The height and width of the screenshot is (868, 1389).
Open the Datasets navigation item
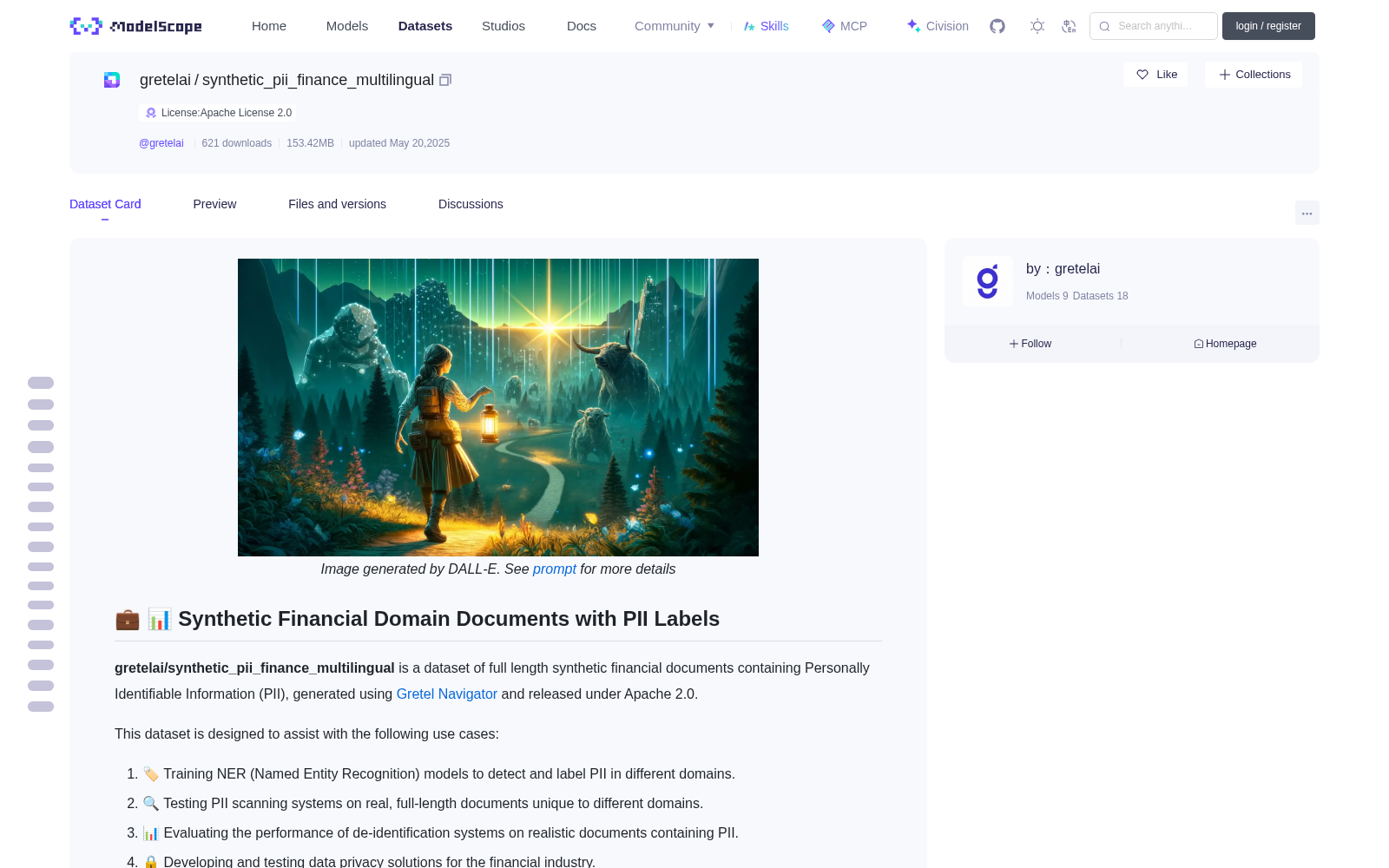tap(425, 26)
